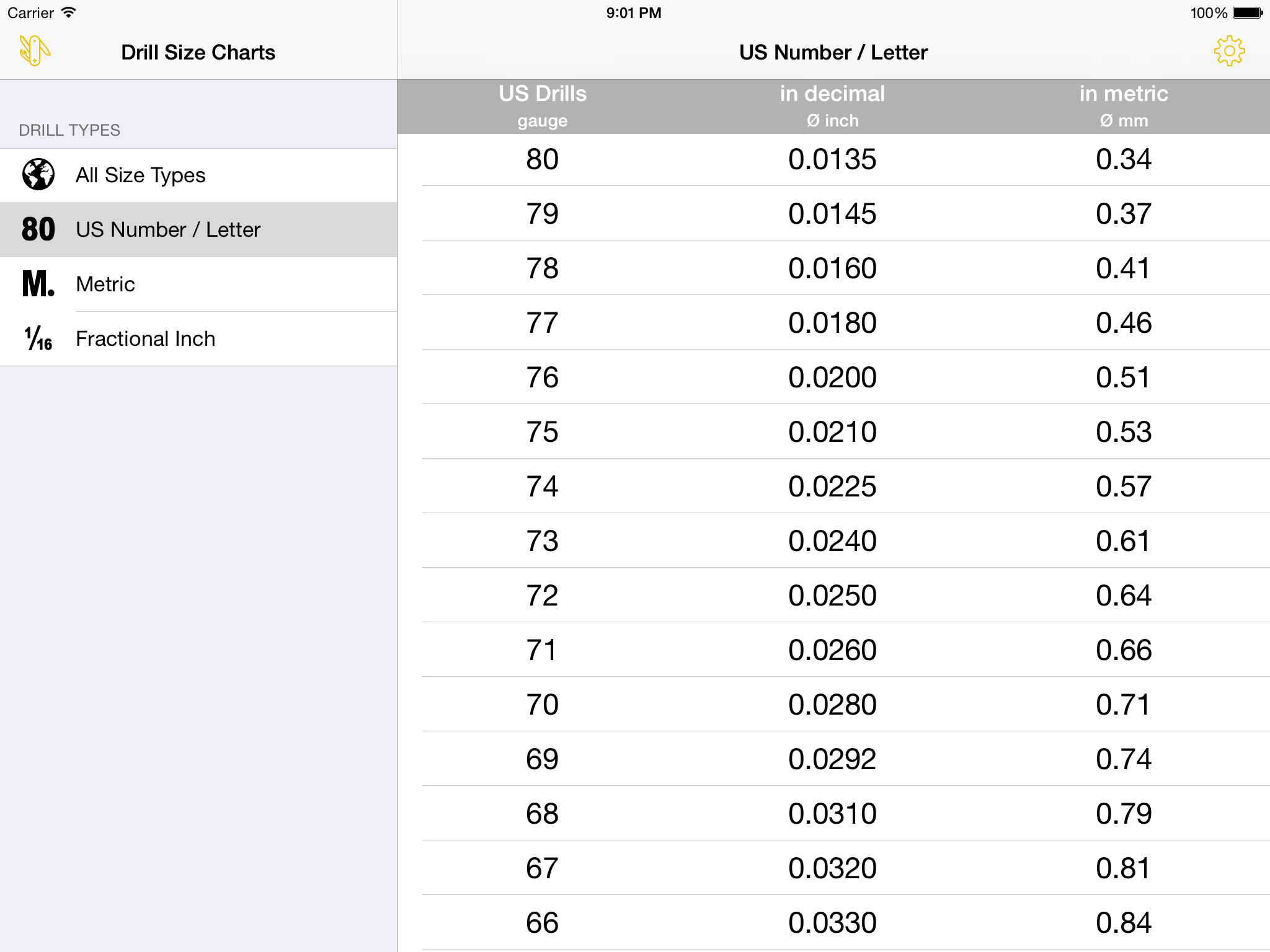Click the globe icon for All Size Types
1270x952 pixels.
(x=38, y=175)
